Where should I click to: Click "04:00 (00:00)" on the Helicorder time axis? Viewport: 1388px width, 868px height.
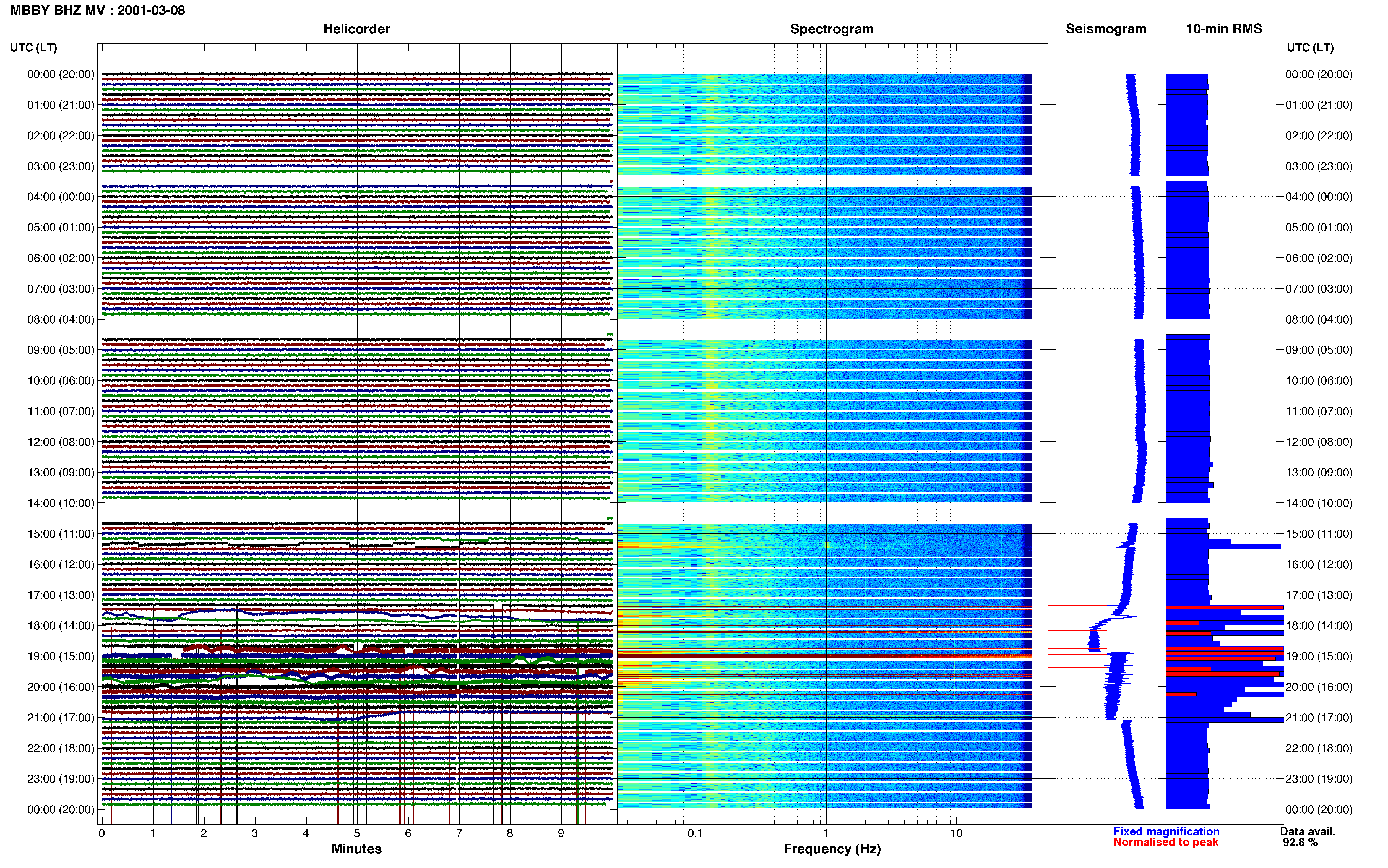point(61,197)
